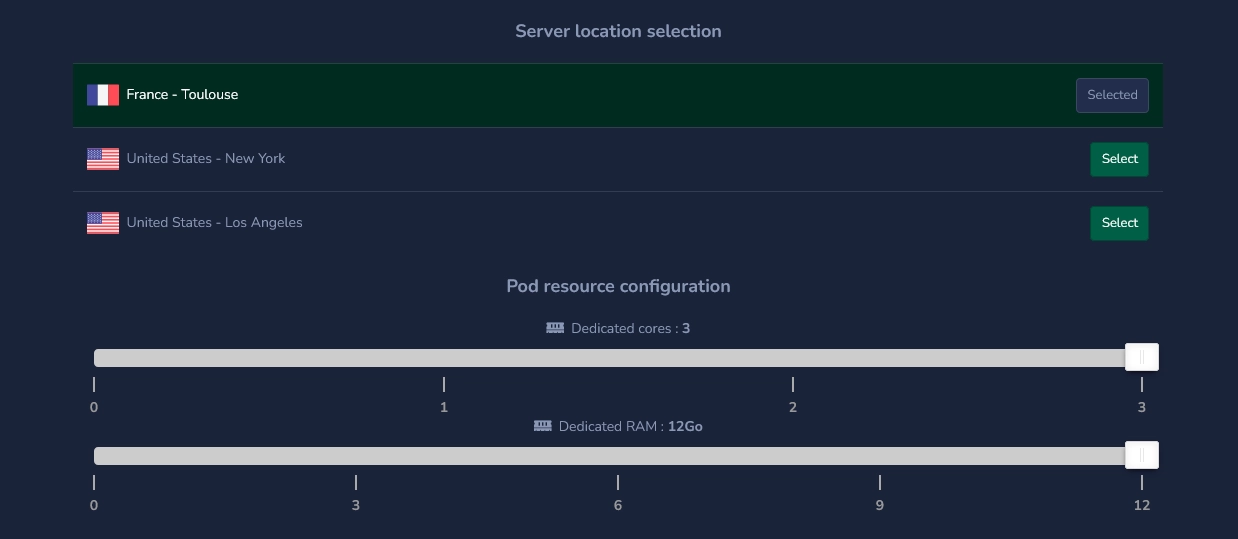Select the United States - New York server
Image resolution: width=1238 pixels, height=539 pixels.
point(1119,159)
